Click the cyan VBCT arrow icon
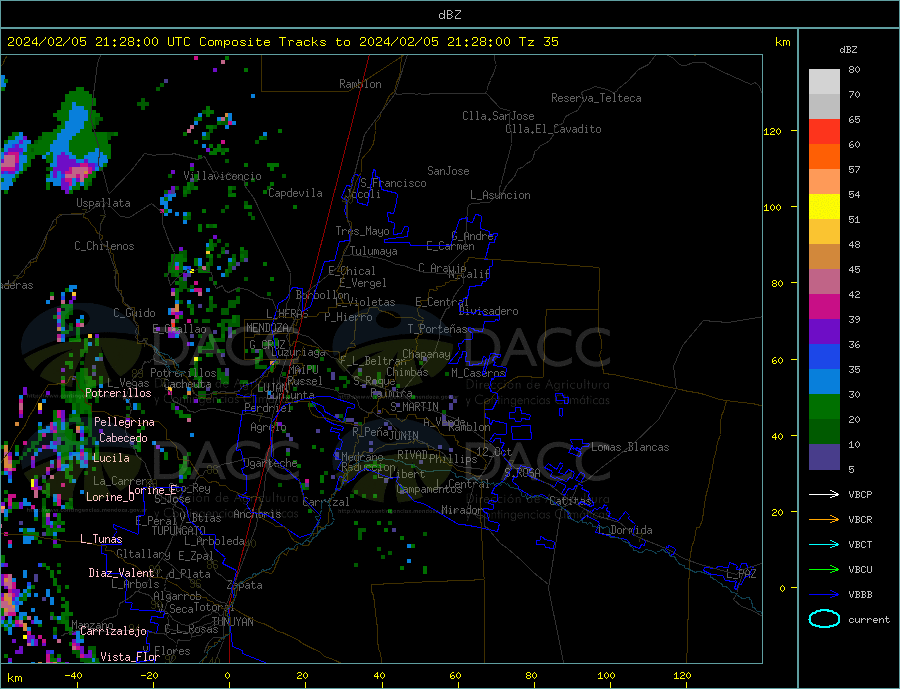The height and width of the screenshot is (689, 900). (x=824, y=544)
